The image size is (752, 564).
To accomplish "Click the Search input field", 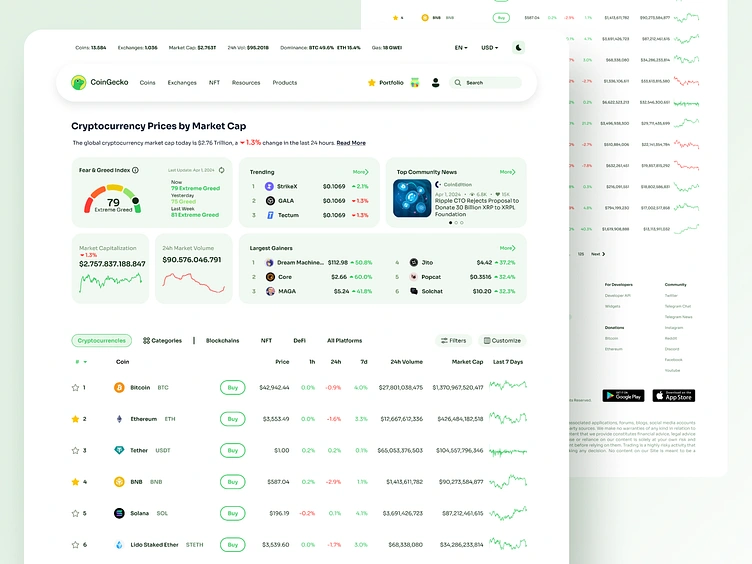I will [485, 82].
